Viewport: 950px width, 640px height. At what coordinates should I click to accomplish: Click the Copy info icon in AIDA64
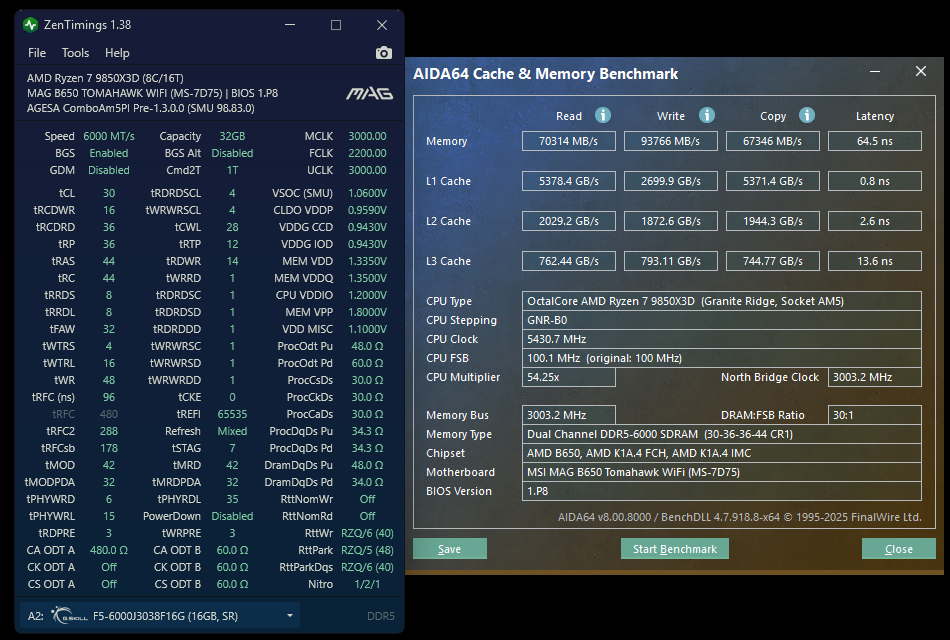[x=807, y=115]
